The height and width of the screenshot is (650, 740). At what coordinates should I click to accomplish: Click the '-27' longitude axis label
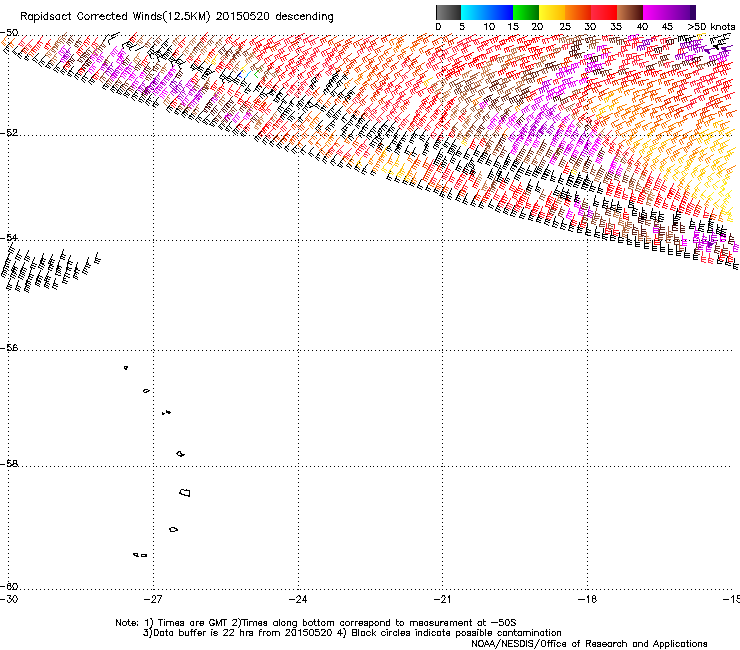tap(153, 599)
